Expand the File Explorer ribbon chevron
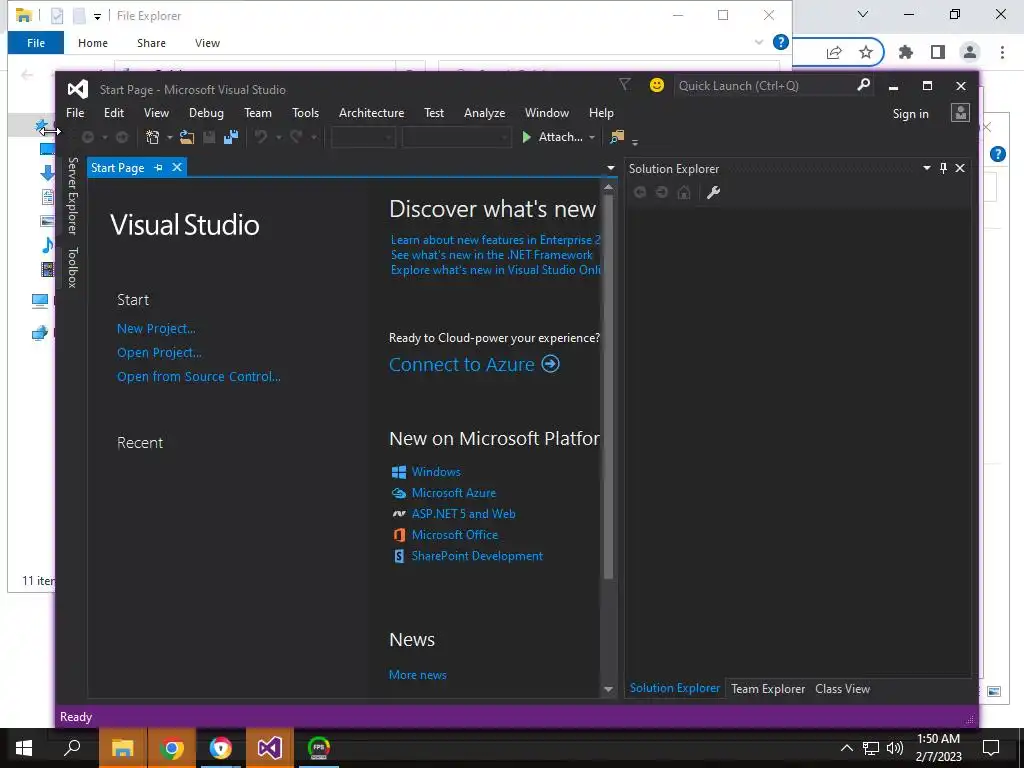1024x768 pixels. 759,42
